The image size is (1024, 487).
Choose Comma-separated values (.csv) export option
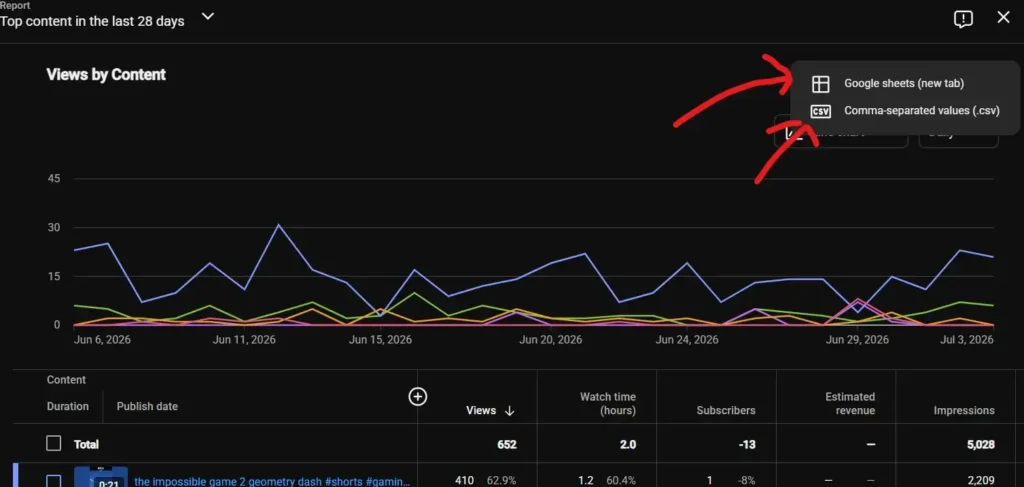tap(904, 111)
